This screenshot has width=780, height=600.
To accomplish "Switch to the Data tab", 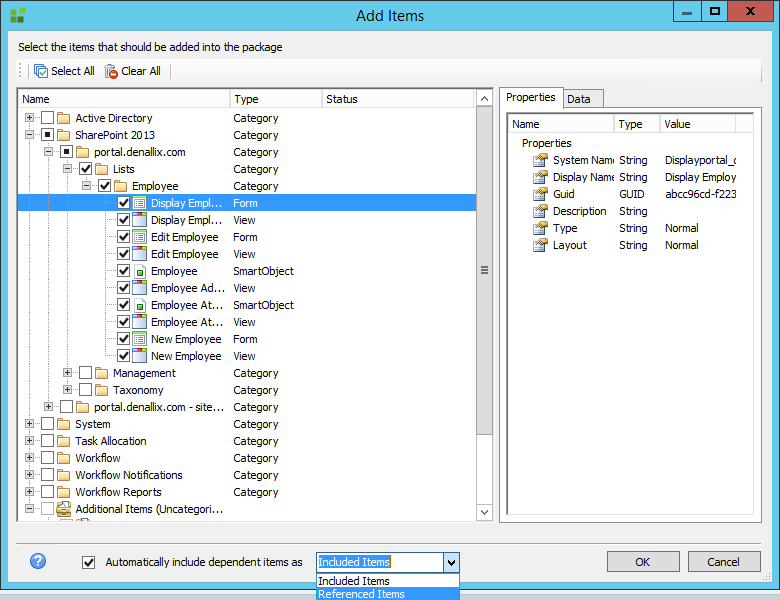I will [x=578, y=98].
